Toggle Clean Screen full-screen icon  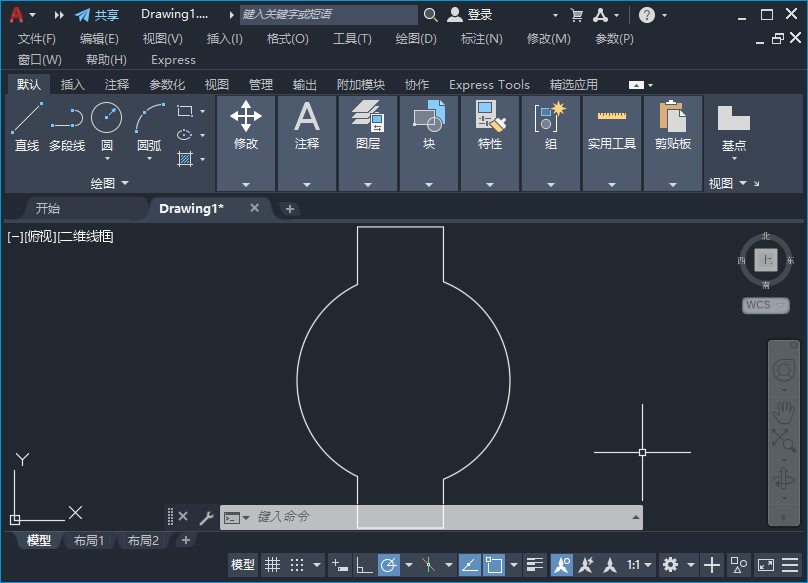pos(766,565)
